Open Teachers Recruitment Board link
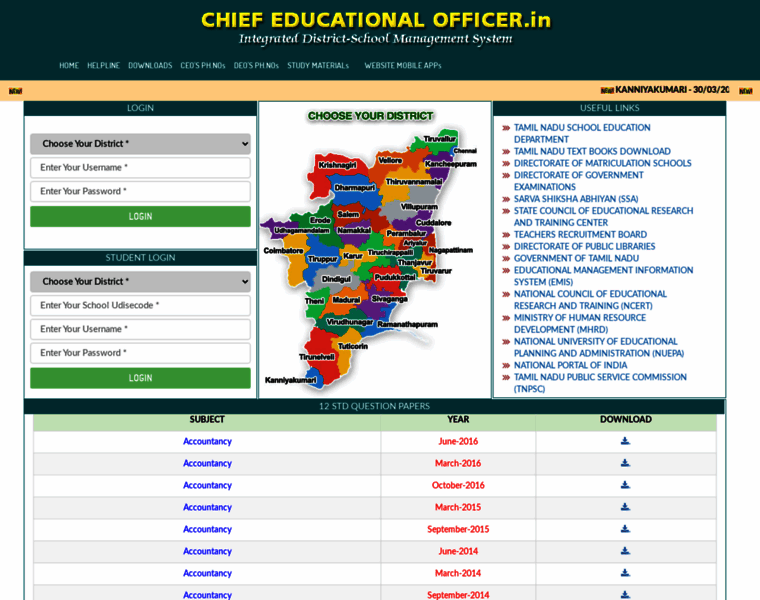This screenshot has height=600, width=760. (x=580, y=235)
